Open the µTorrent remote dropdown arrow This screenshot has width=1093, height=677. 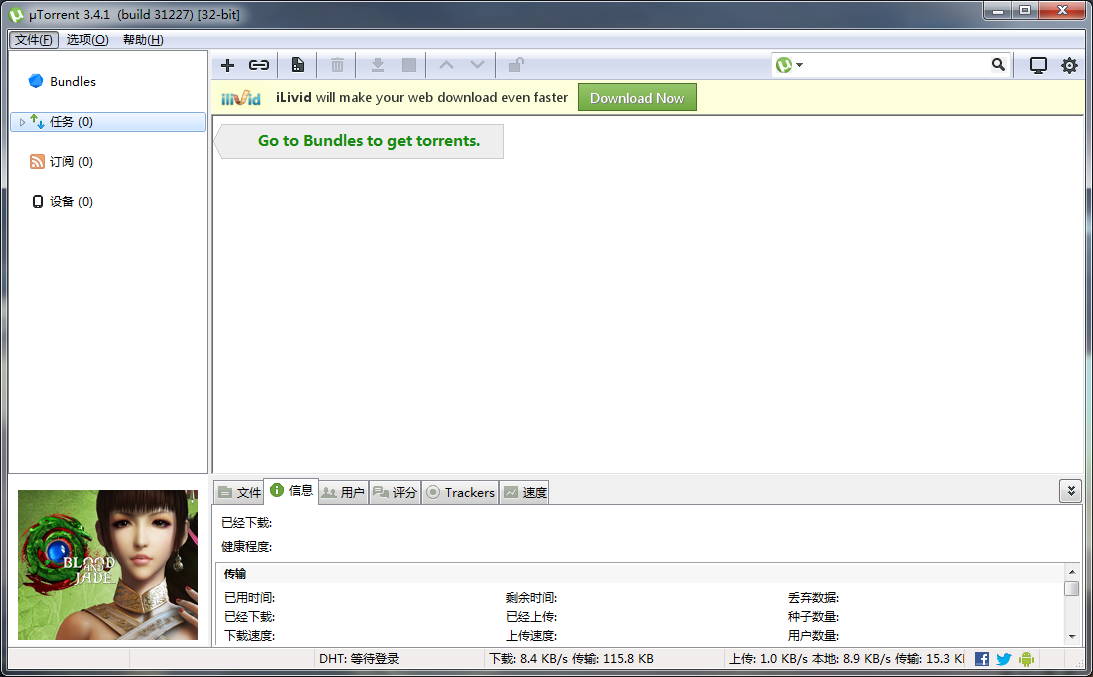click(799, 64)
